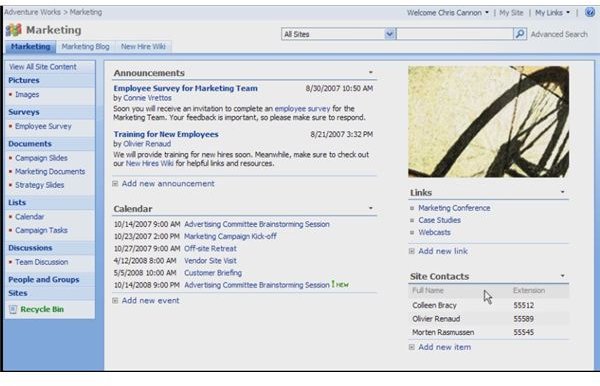
Task: Open Vendor Site Visit event
Action: (x=210, y=261)
